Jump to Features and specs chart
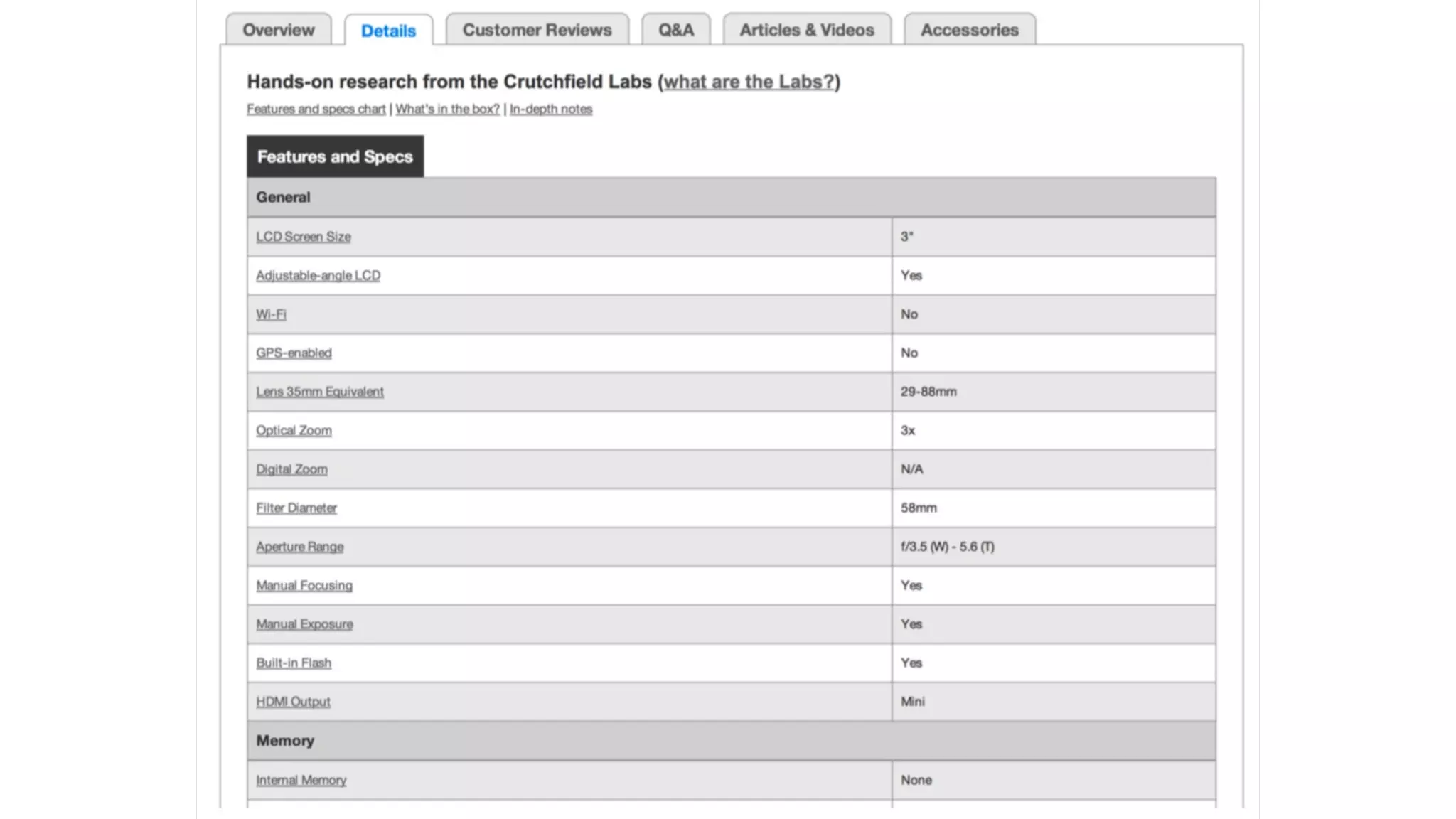Screen dimensions: 1456x819 [316, 109]
